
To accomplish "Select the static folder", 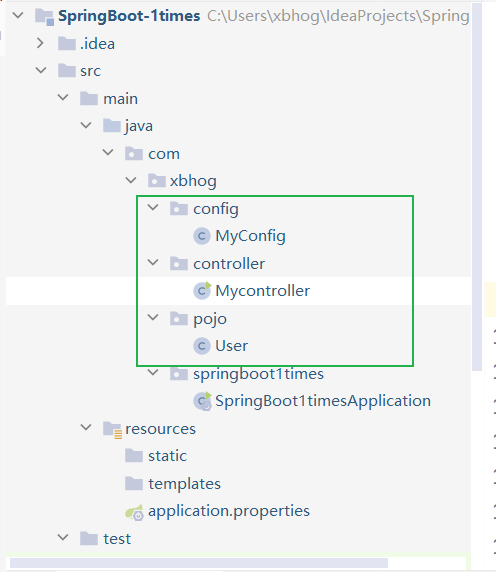I will tap(167, 456).
